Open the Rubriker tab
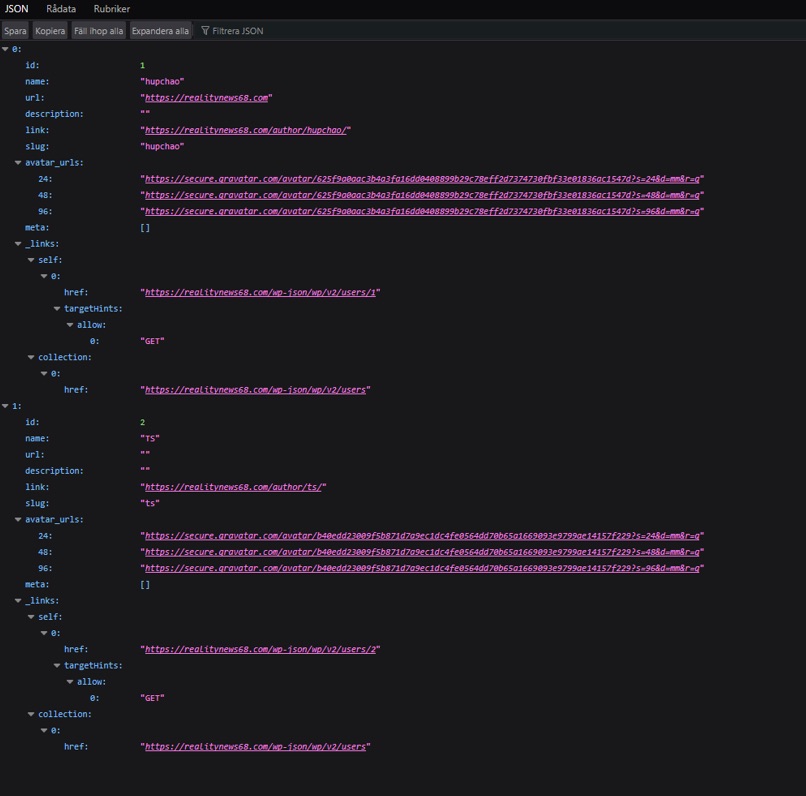806x796 pixels. [112, 9]
